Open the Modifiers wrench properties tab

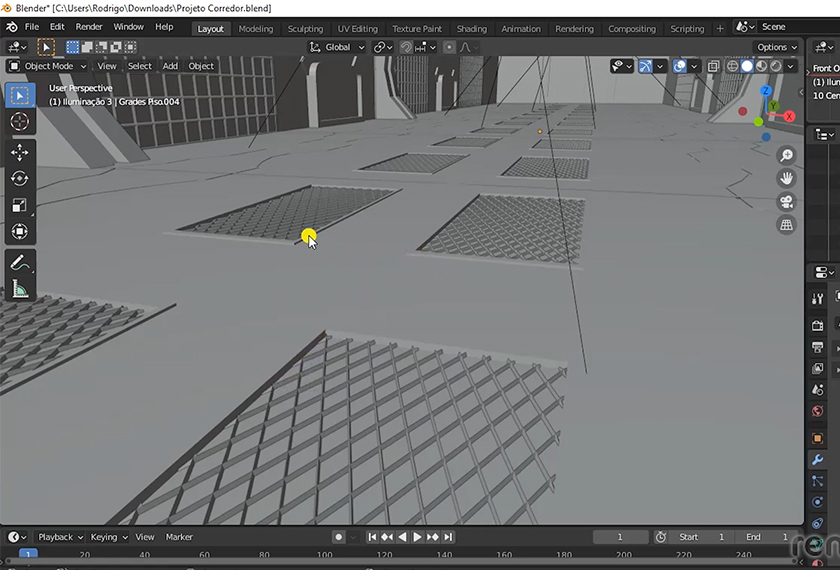click(x=817, y=460)
